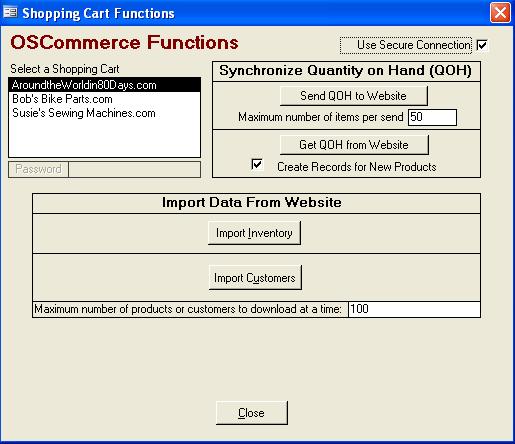This screenshot has height=444, width=515.
Task: Click empty area of shopping cart listbox
Action: point(104,138)
